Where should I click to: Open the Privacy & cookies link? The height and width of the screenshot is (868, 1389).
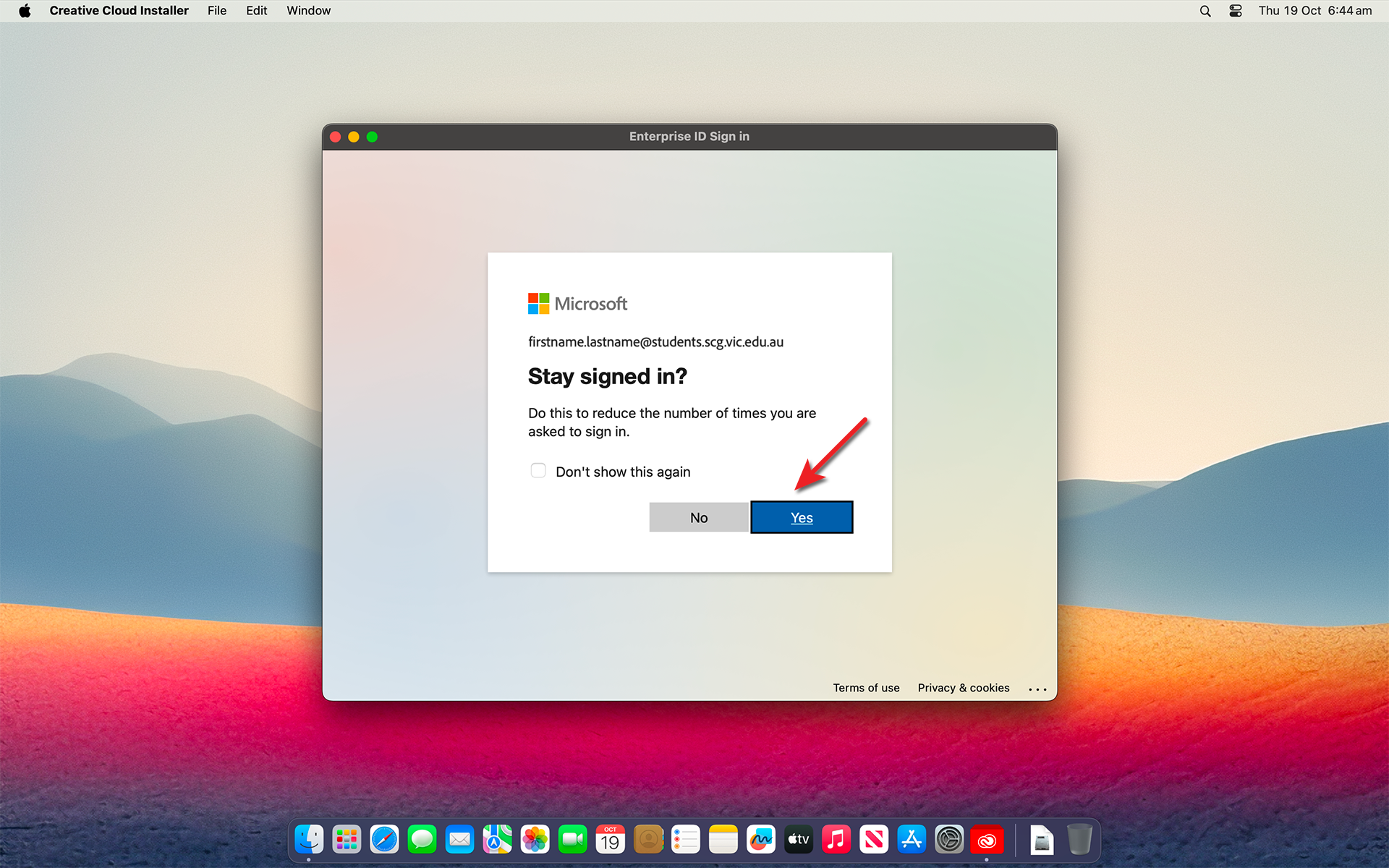point(964,688)
